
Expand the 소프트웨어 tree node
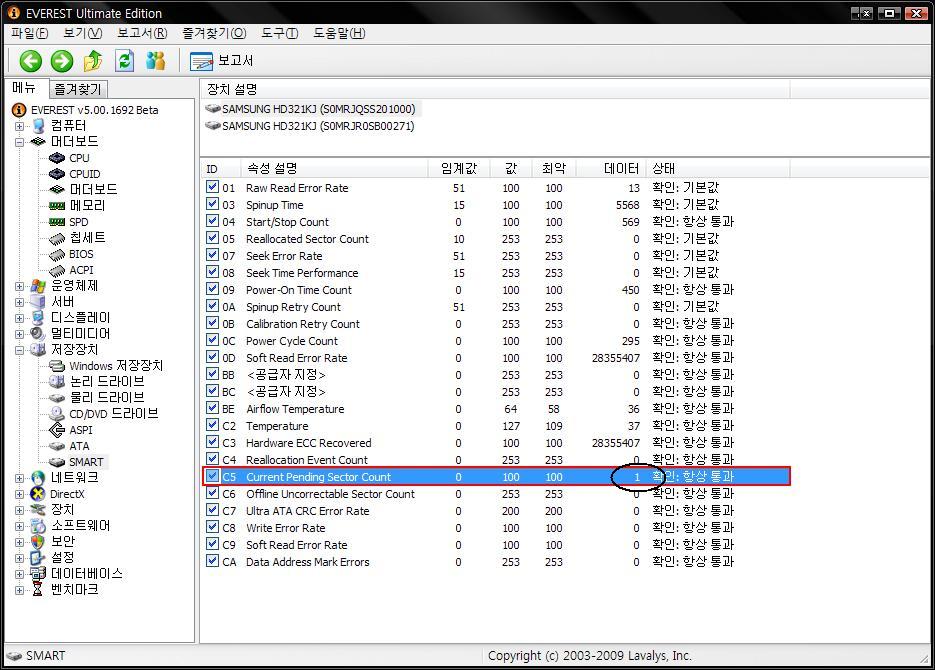pos(19,526)
